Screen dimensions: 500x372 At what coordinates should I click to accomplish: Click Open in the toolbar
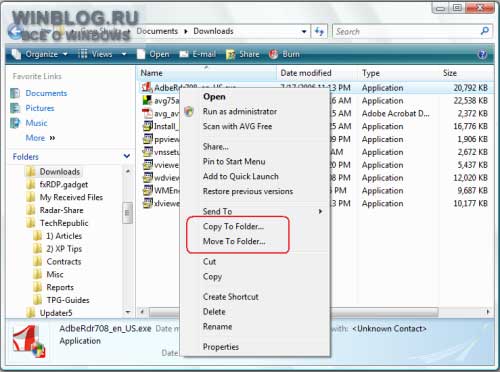153,54
